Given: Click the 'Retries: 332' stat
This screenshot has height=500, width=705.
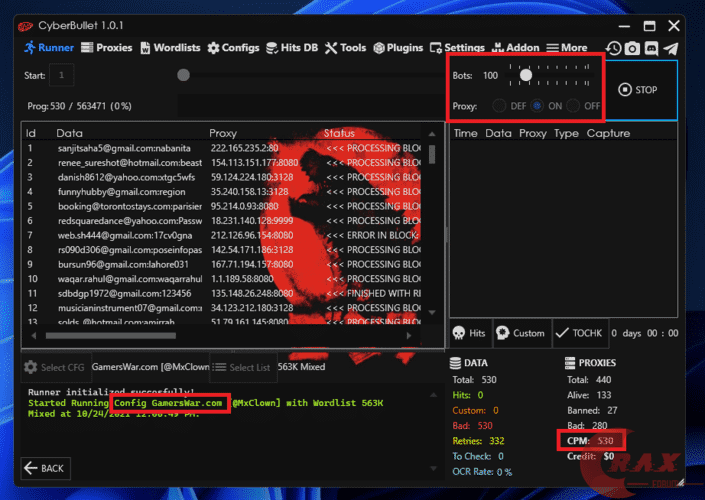Looking at the screenshot, I should pos(478,441).
